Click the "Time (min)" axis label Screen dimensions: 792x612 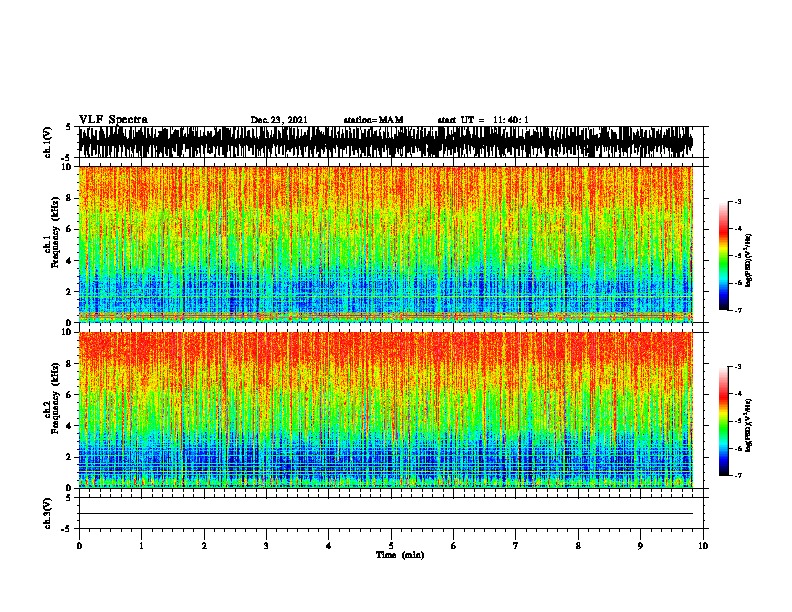(x=400, y=555)
